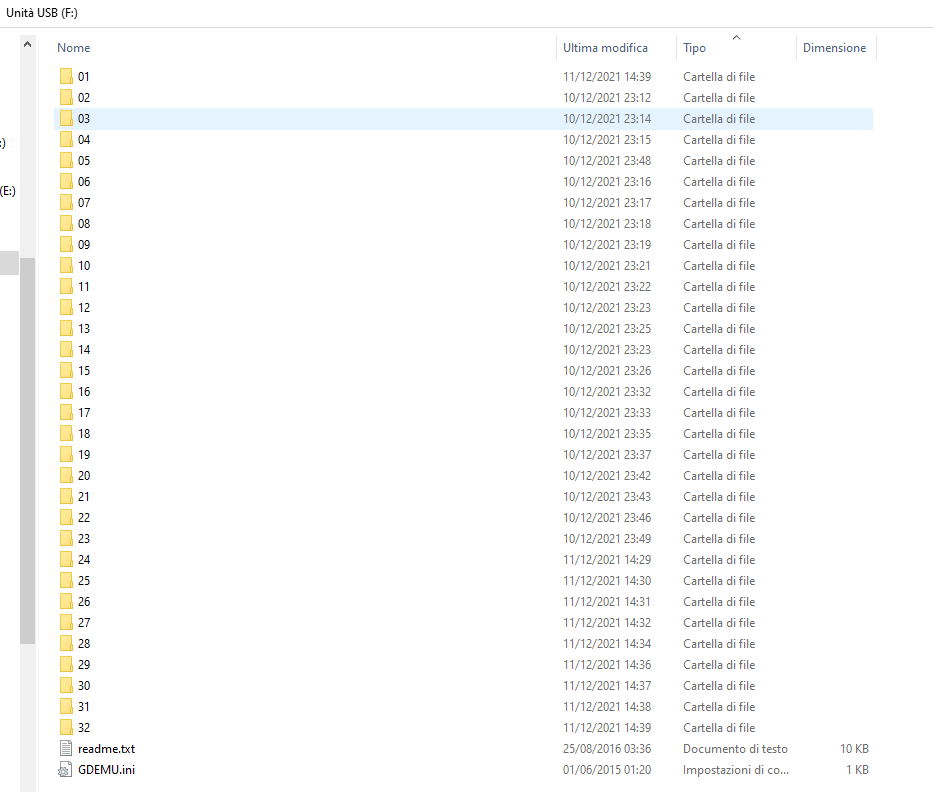Select the readme.txt file name
934x792 pixels.
click(x=107, y=749)
